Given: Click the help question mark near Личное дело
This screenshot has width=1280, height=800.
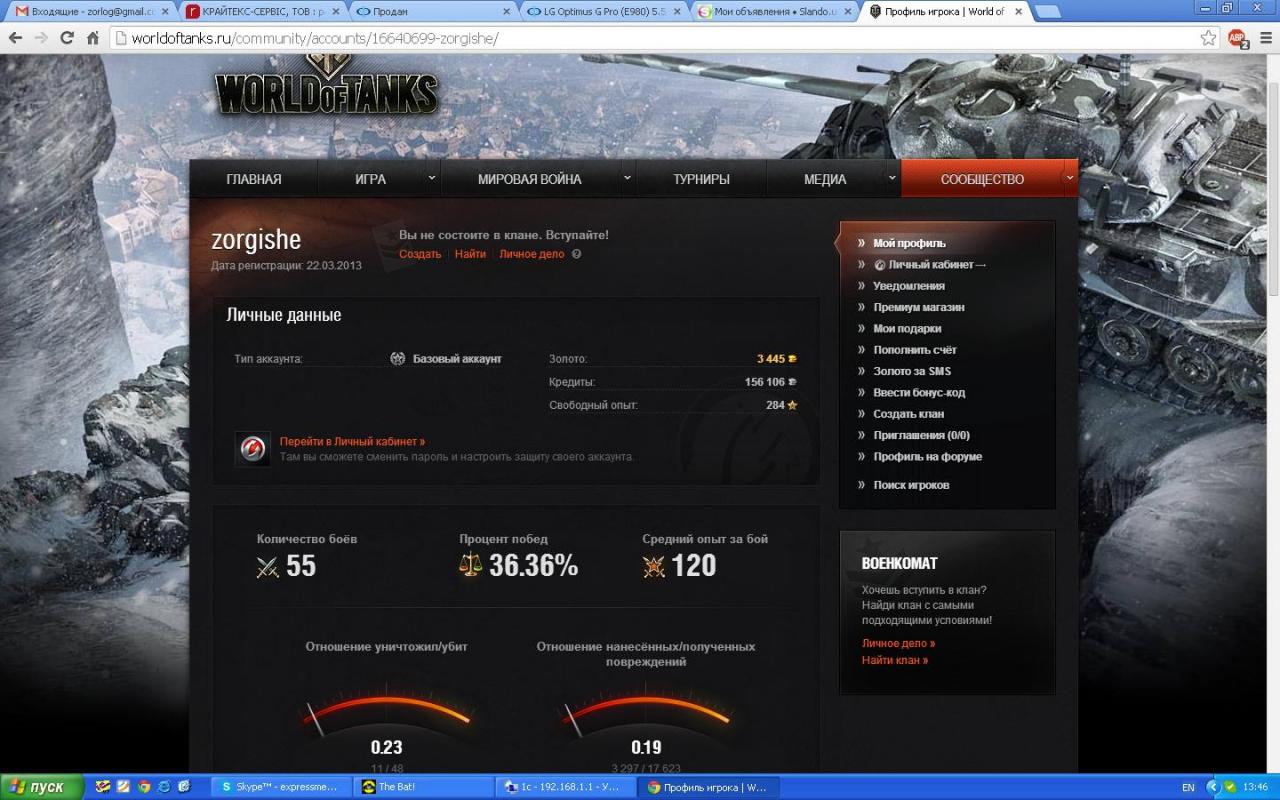Looking at the screenshot, I should click(576, 254).
